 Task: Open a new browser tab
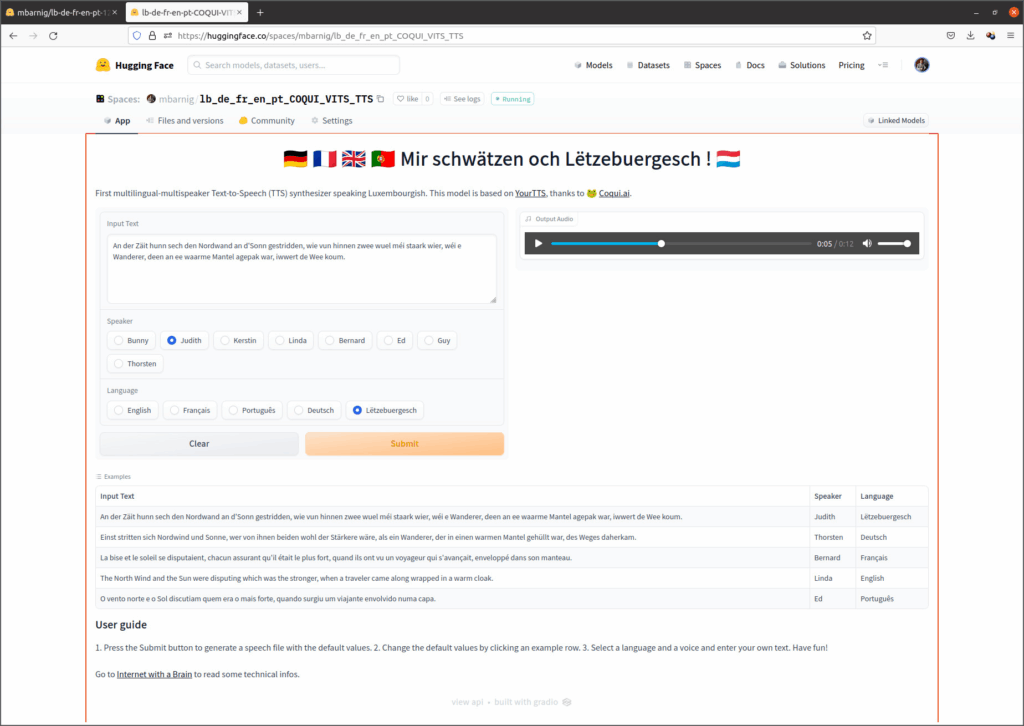260,12
